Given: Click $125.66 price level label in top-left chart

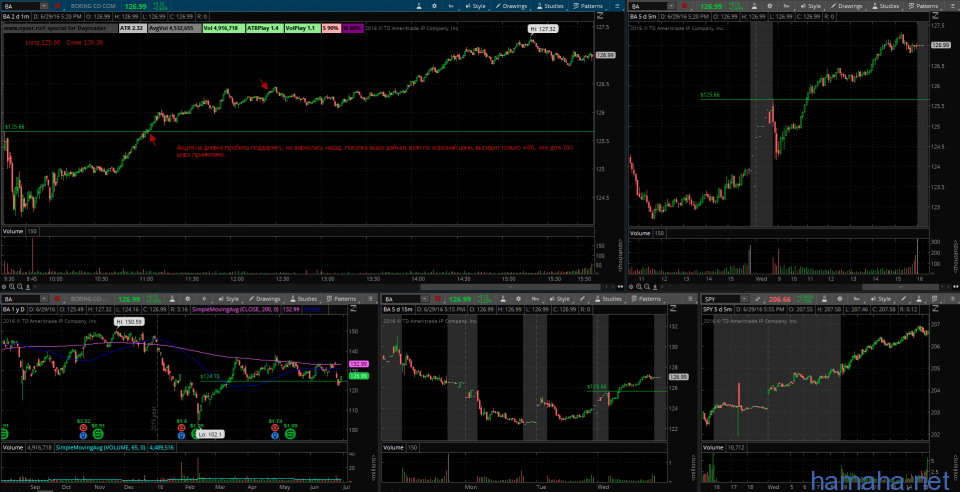Looking at the screenshot, I should point(15,127).
